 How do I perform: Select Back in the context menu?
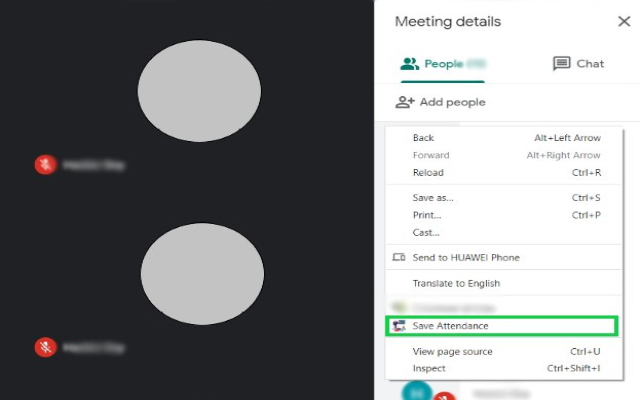(x=424, y=138)
